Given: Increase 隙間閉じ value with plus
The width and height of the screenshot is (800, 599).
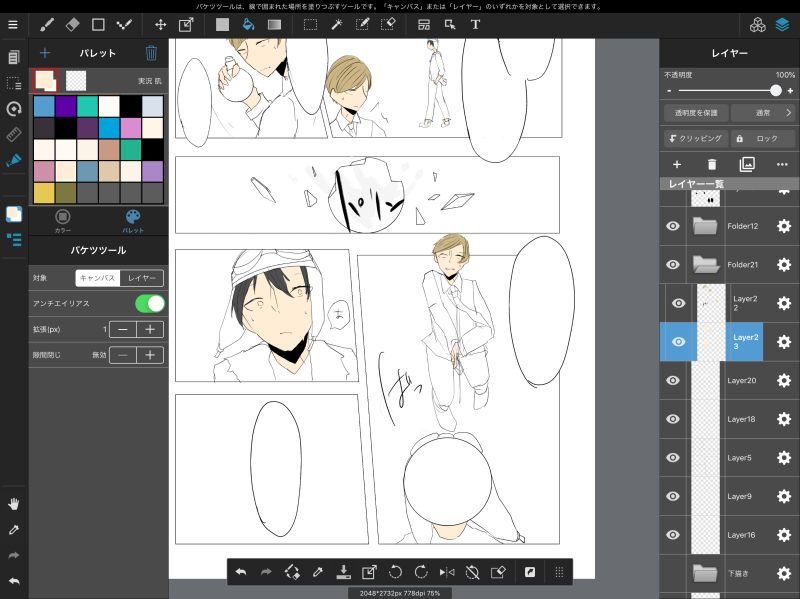Looking at the screenshot, I should tap(150, 355).
